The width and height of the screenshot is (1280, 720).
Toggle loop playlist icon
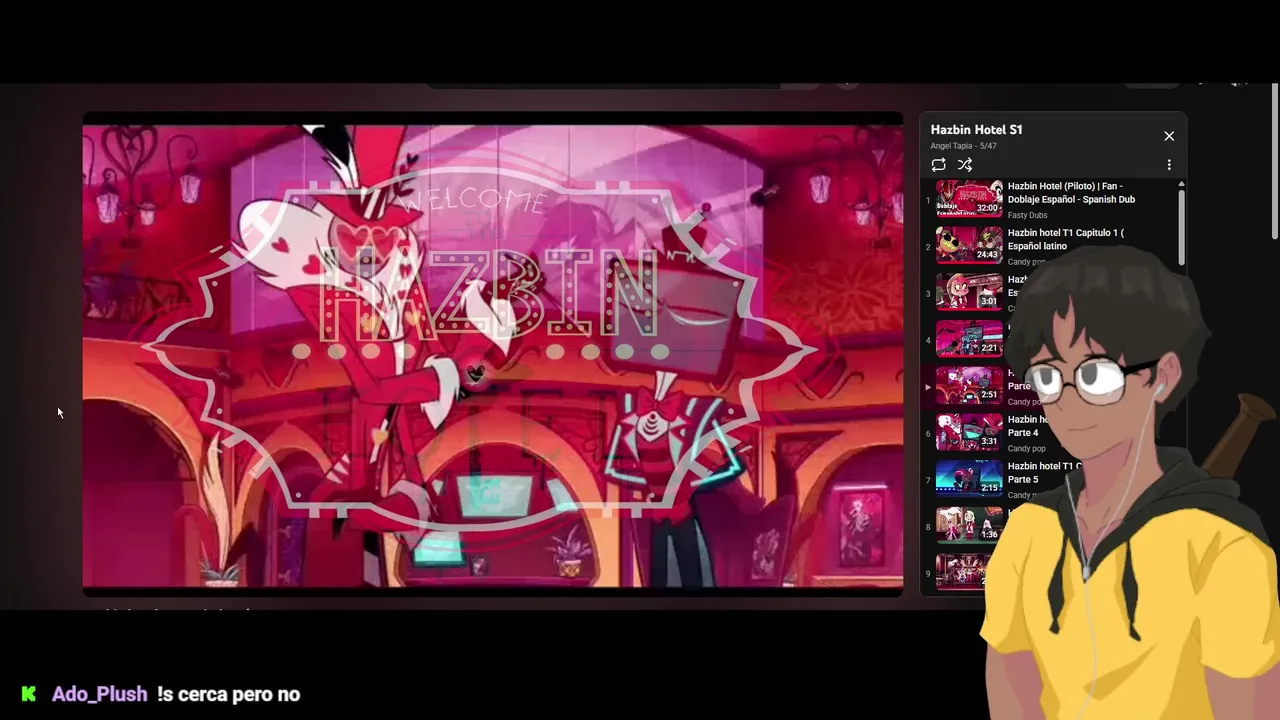tap(938, 165)
